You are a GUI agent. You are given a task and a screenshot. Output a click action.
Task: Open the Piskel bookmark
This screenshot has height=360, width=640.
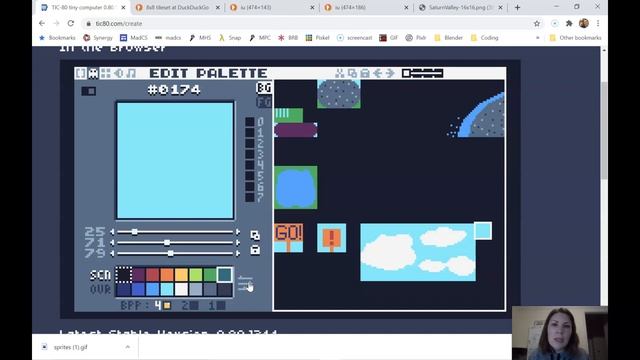pos(317,38)
